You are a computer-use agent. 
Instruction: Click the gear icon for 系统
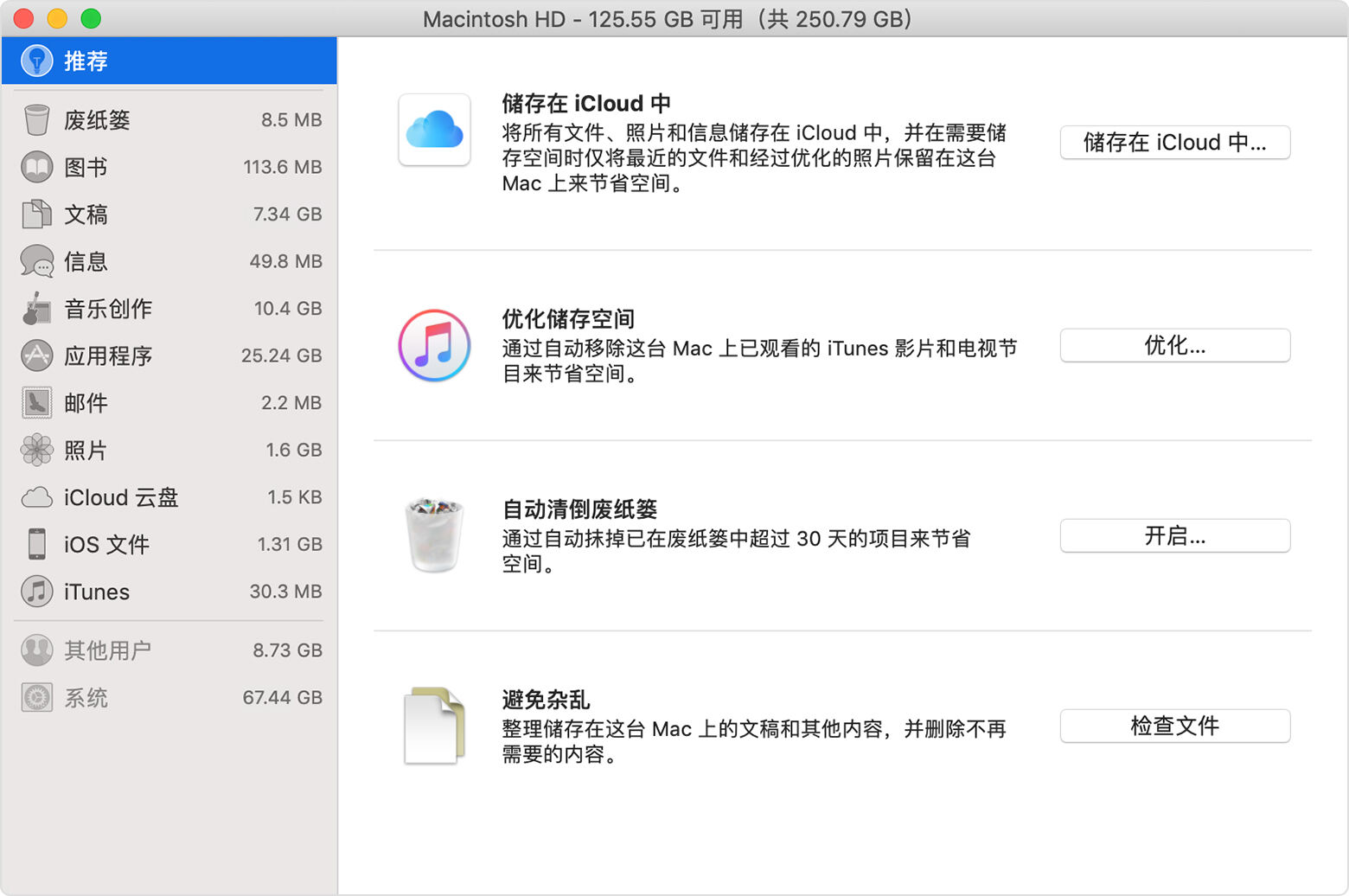point(36,697)
